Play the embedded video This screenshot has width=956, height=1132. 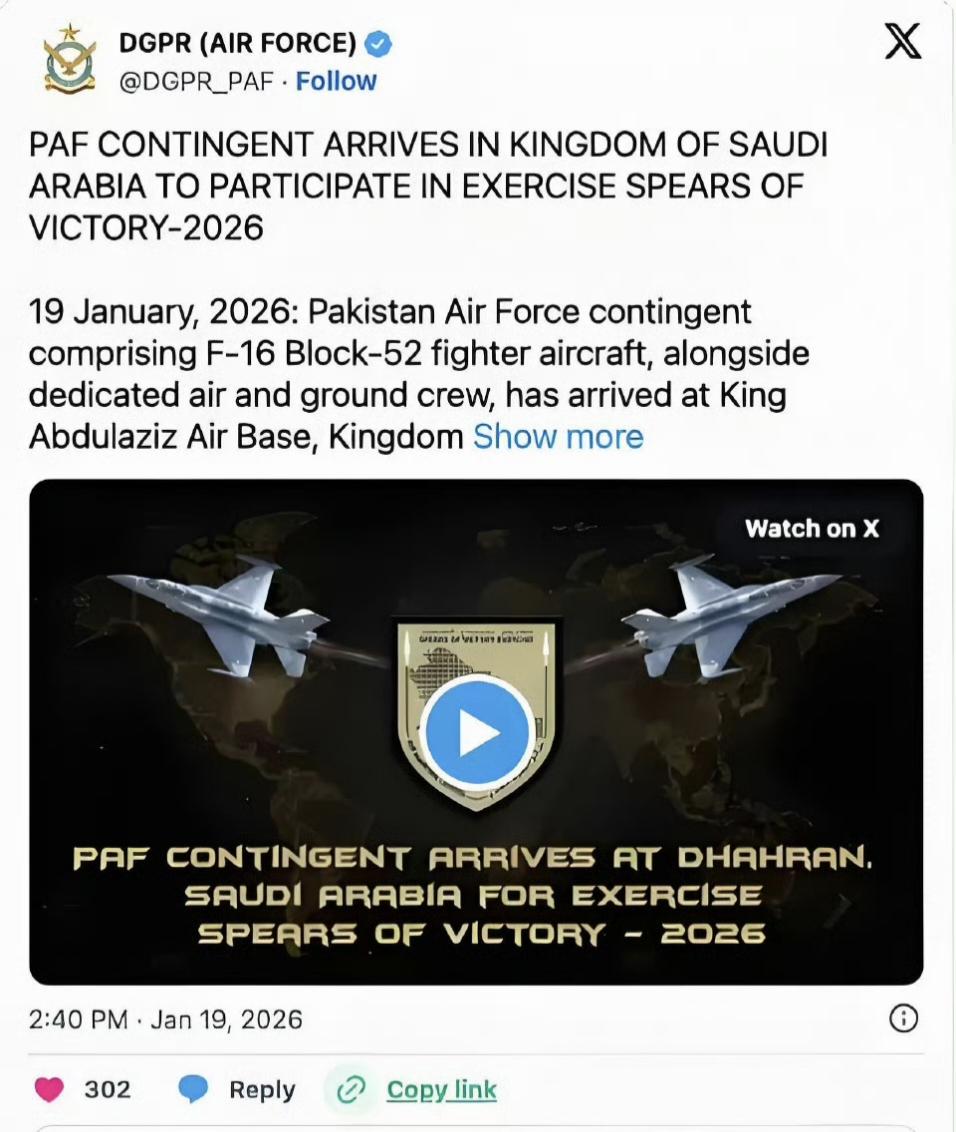point(476,733)
